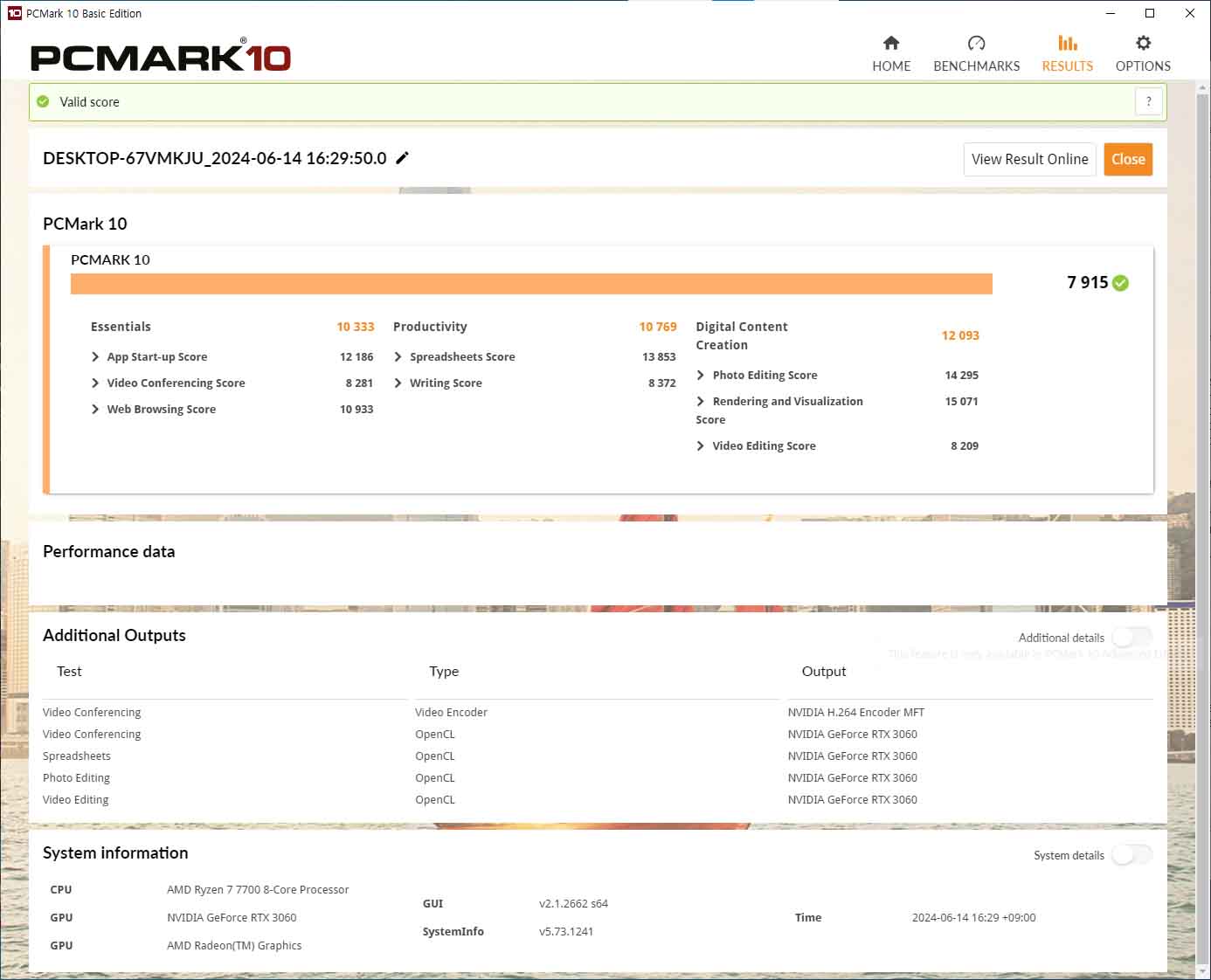
Task: Click SystemInfo version v5.73.1241
Action: pyautogui.click(x=566, y=931)
